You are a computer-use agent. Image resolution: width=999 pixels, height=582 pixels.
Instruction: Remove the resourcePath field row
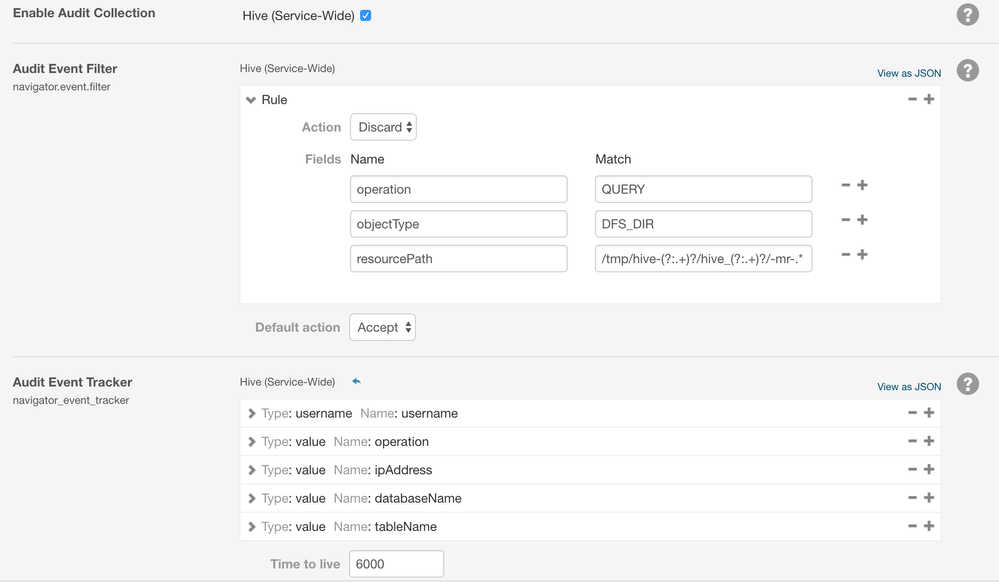846,255
